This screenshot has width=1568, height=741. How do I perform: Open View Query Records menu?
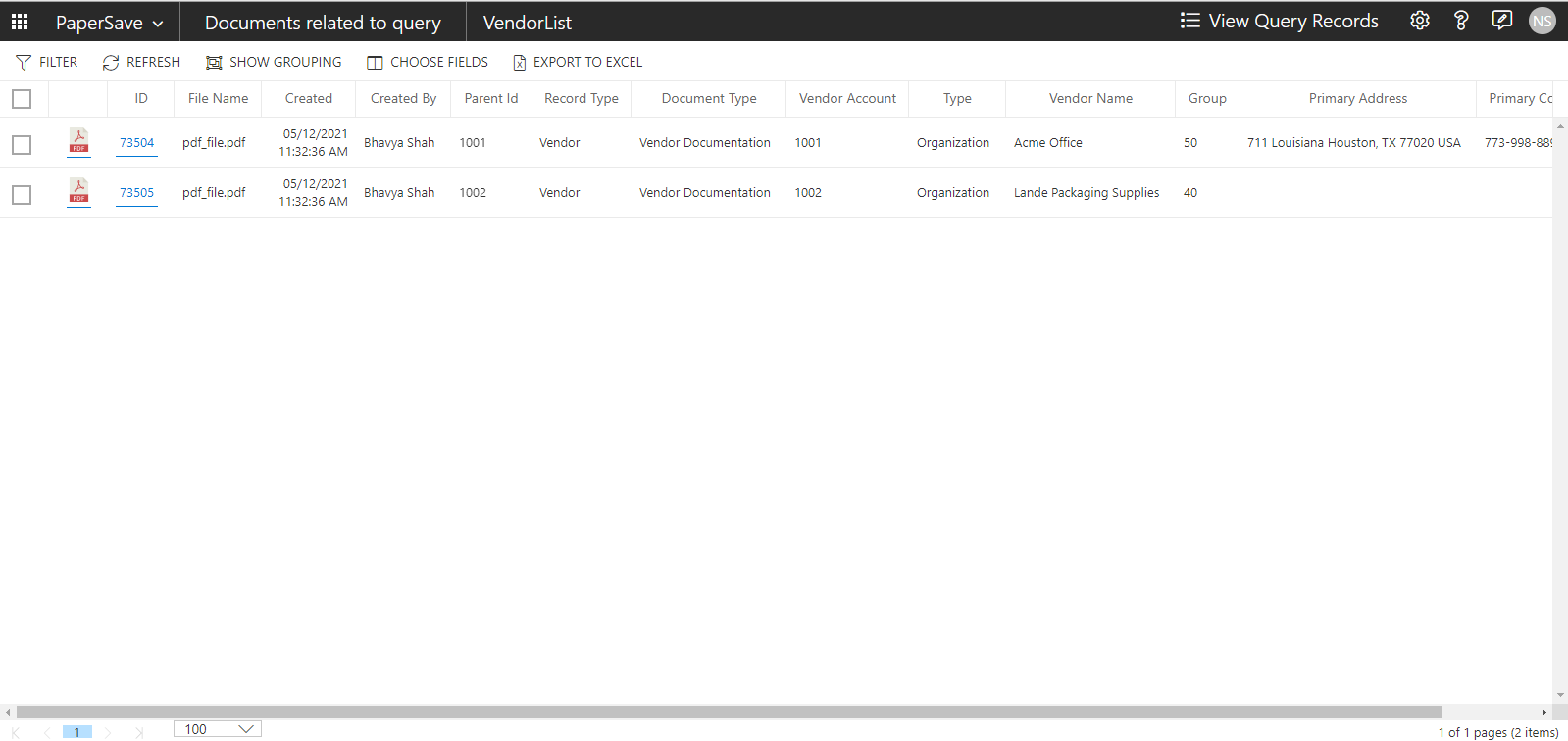pos(1279,21)
